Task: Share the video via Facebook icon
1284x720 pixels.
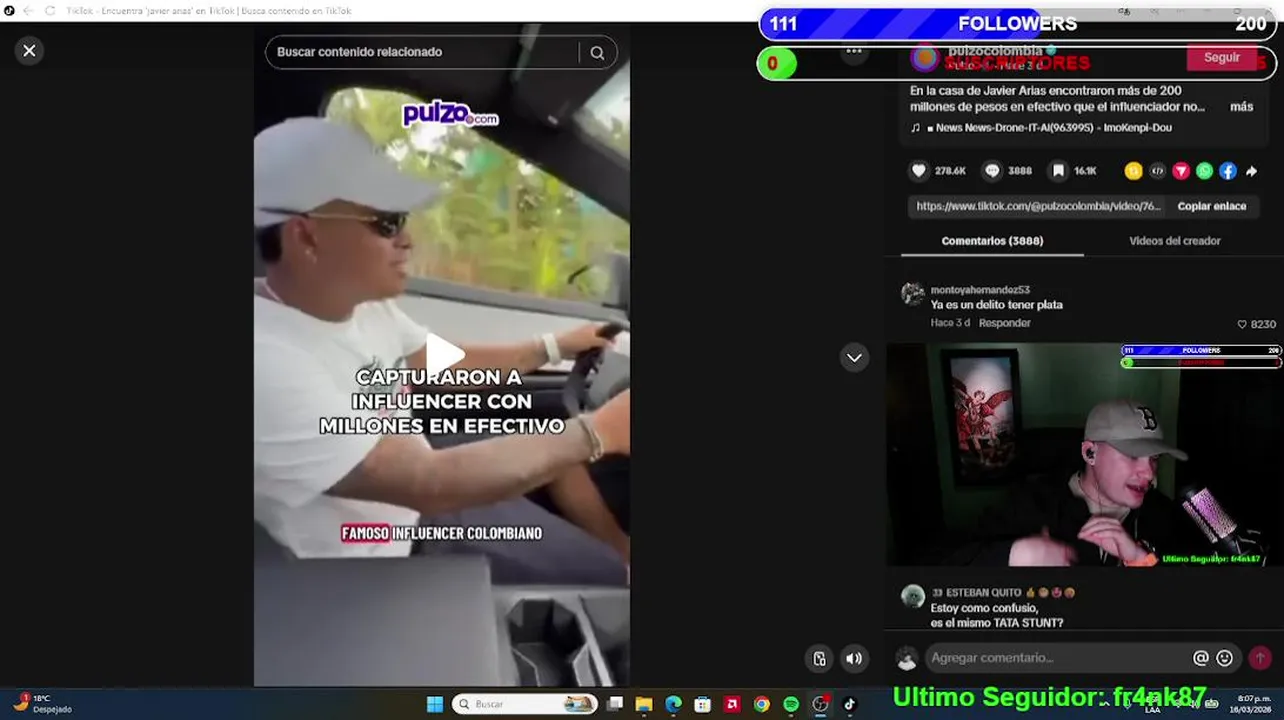Action: (1228, 171)
